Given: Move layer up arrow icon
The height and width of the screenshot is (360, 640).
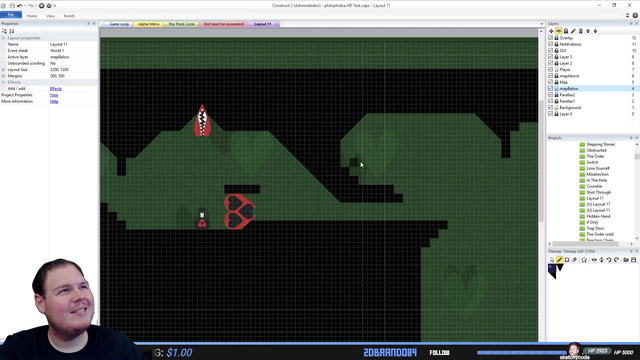Looking at the screenshot, I should [588, 31].
